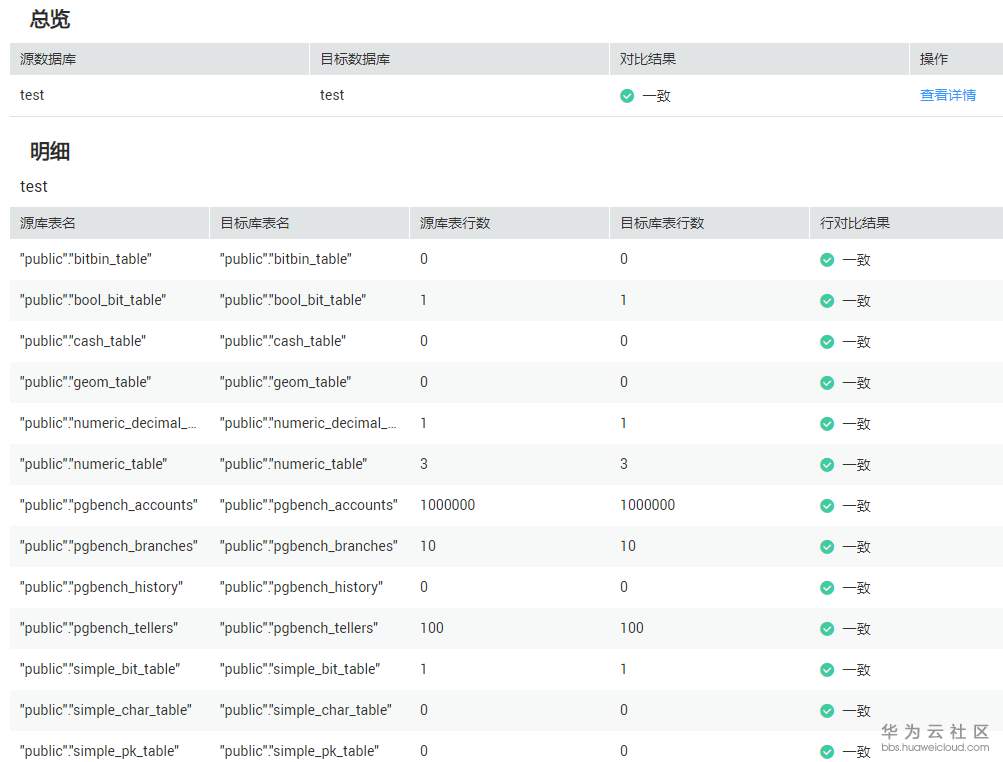Image resolution: width=1003 pixels, height=762 pixels.
Task: Click target row count 10 for pgbench_branches
Action: (628, 546)
